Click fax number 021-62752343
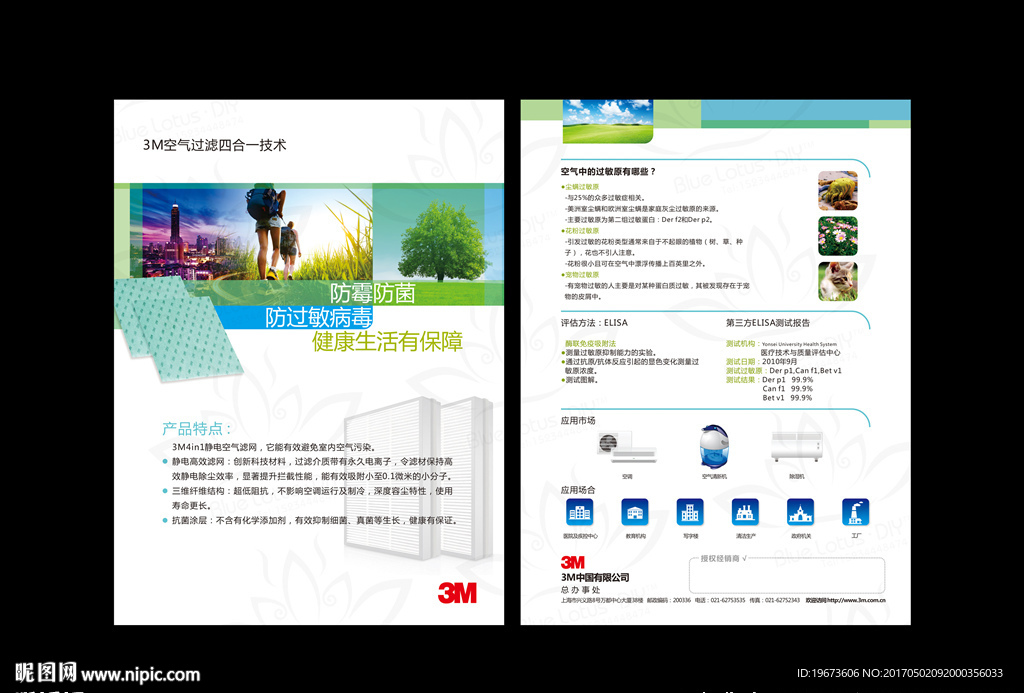Image resolution: width=1024 pixels, height=693 pixels. (x=782, y=600)
